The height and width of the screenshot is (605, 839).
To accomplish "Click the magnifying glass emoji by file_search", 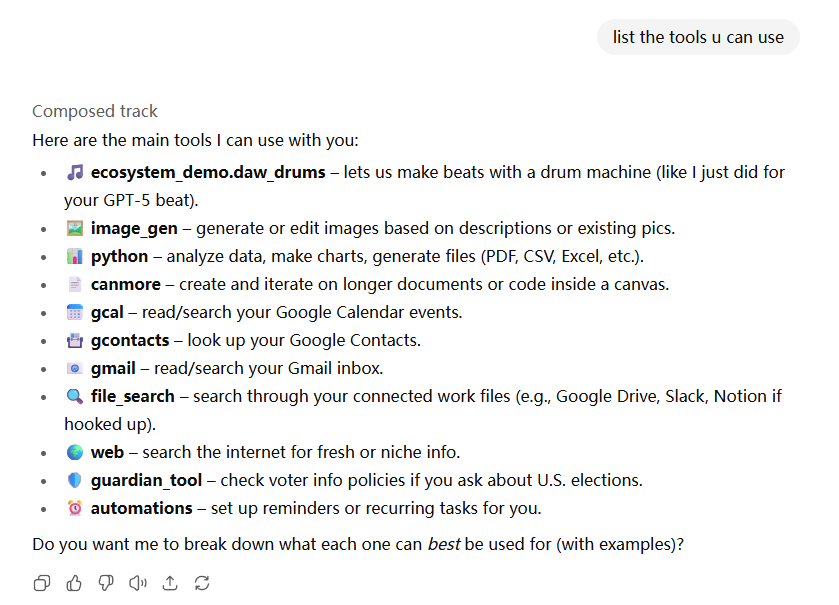I will 75,396.
